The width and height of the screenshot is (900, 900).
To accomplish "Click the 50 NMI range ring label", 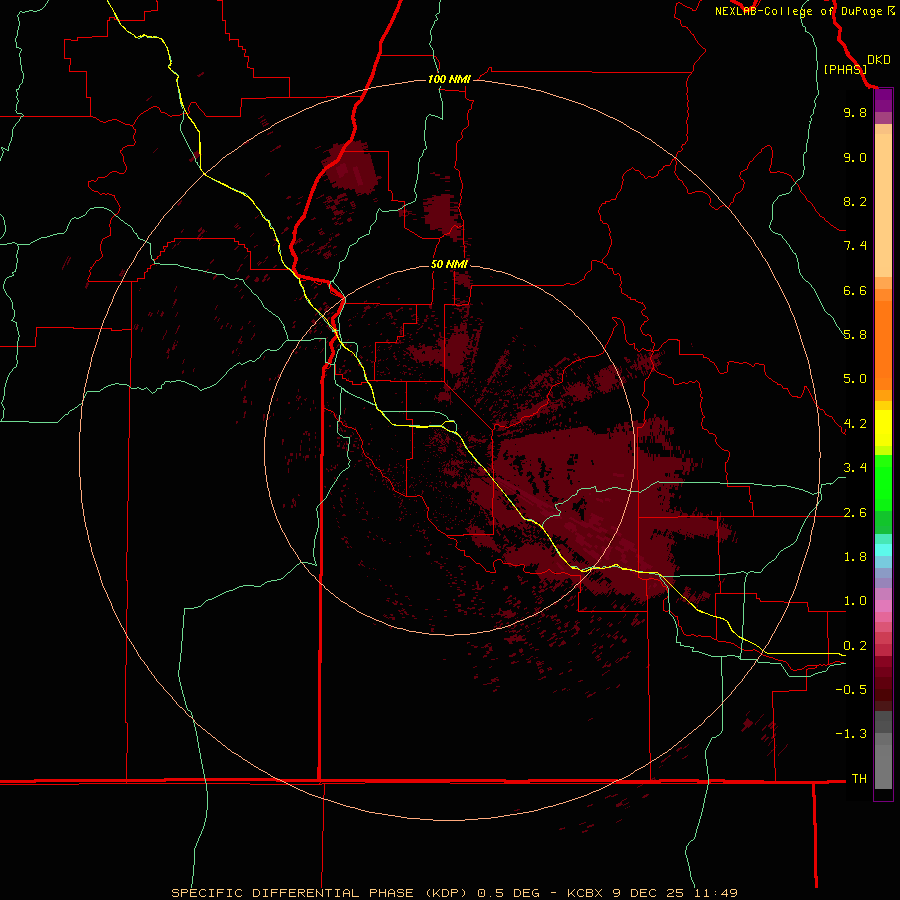I will tap(449, 264).
